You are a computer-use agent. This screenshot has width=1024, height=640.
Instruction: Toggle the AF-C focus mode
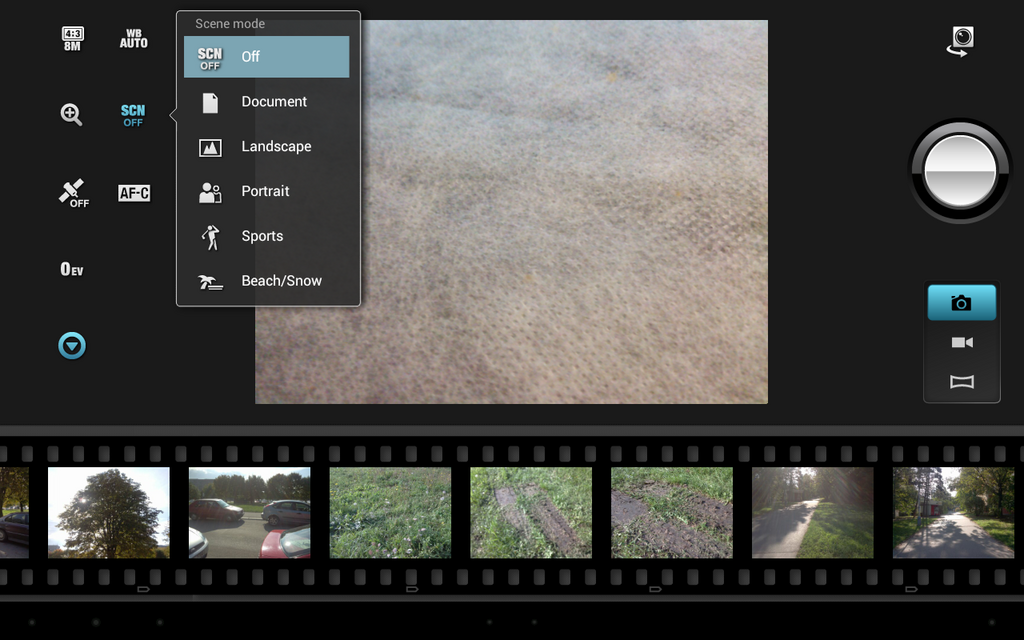click(x=133, y=193)
